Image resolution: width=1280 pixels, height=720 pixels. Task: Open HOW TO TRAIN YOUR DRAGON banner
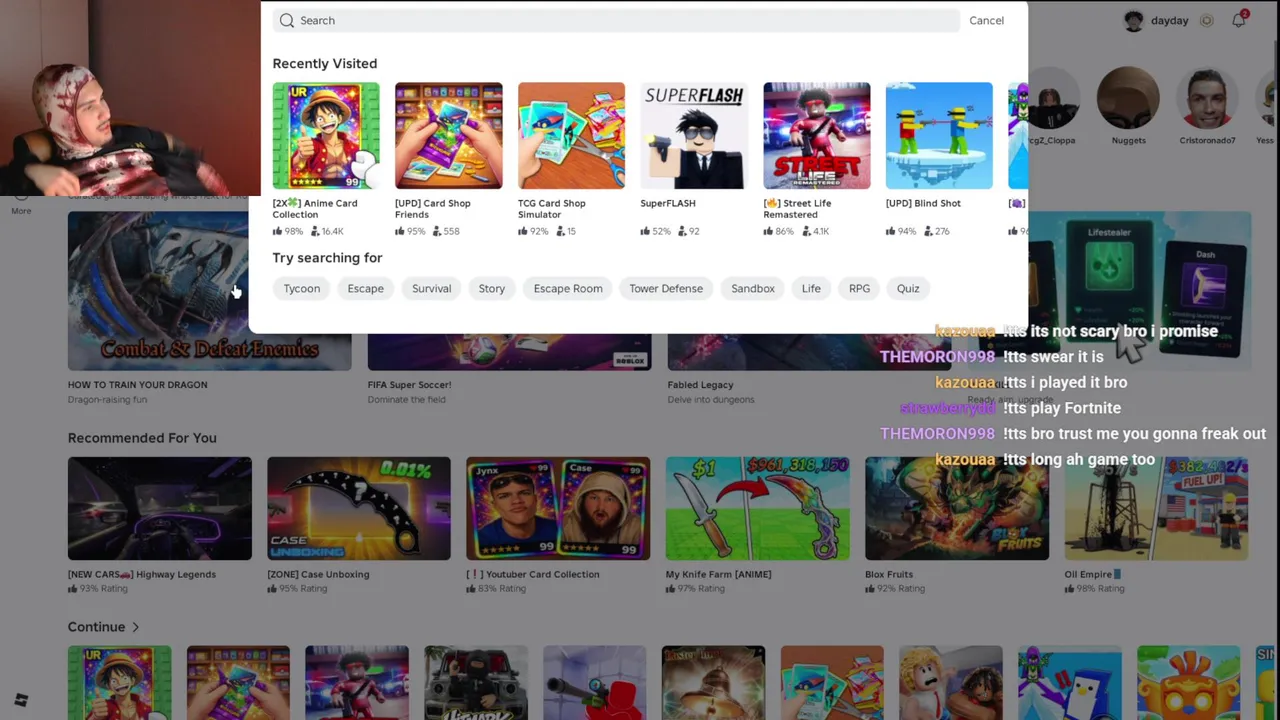[x=209, y=290]
